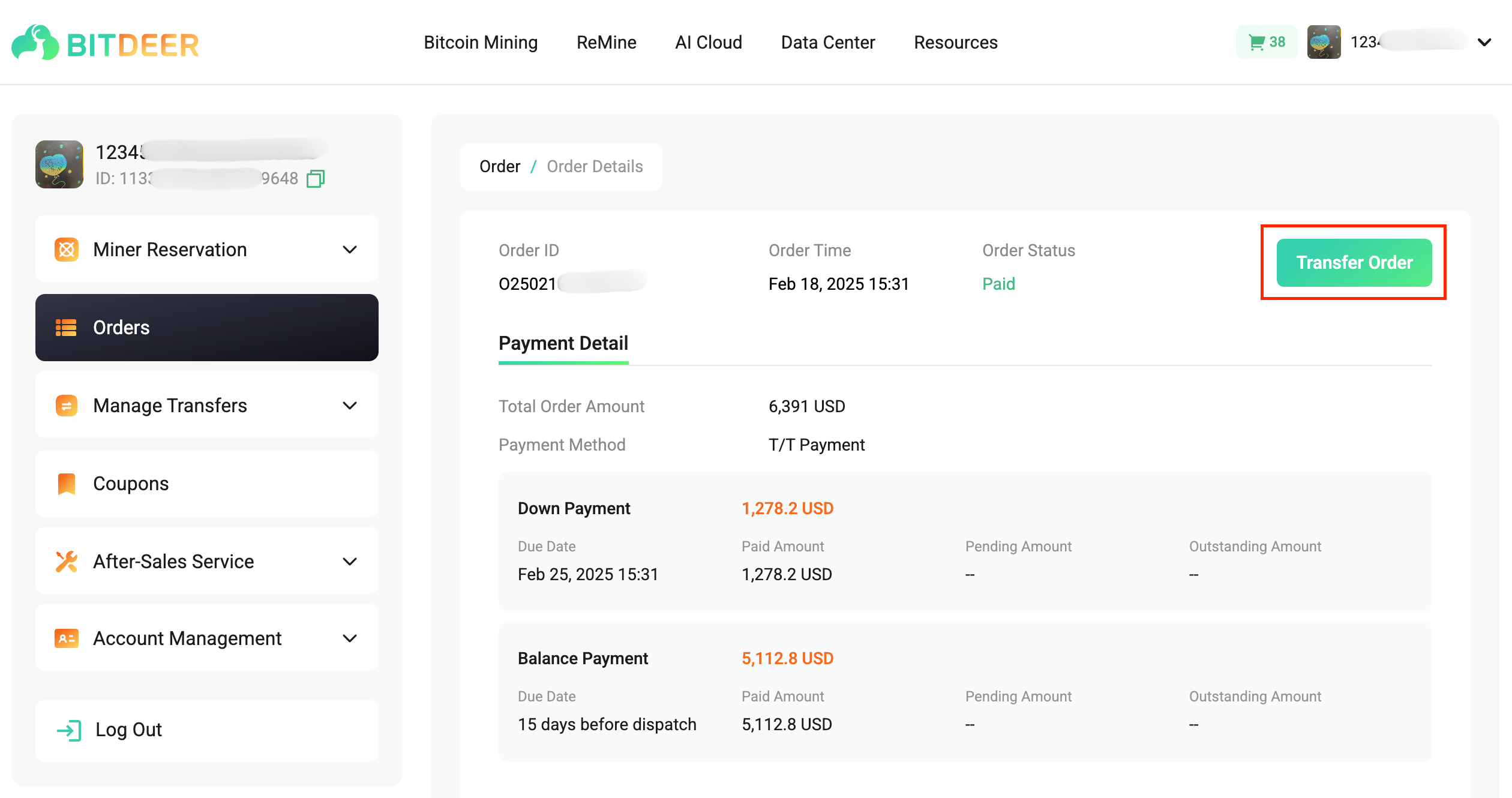Click the Log Out arrow icon
This screenshot has width=1512, height=798.
click(x=69, y=730)
